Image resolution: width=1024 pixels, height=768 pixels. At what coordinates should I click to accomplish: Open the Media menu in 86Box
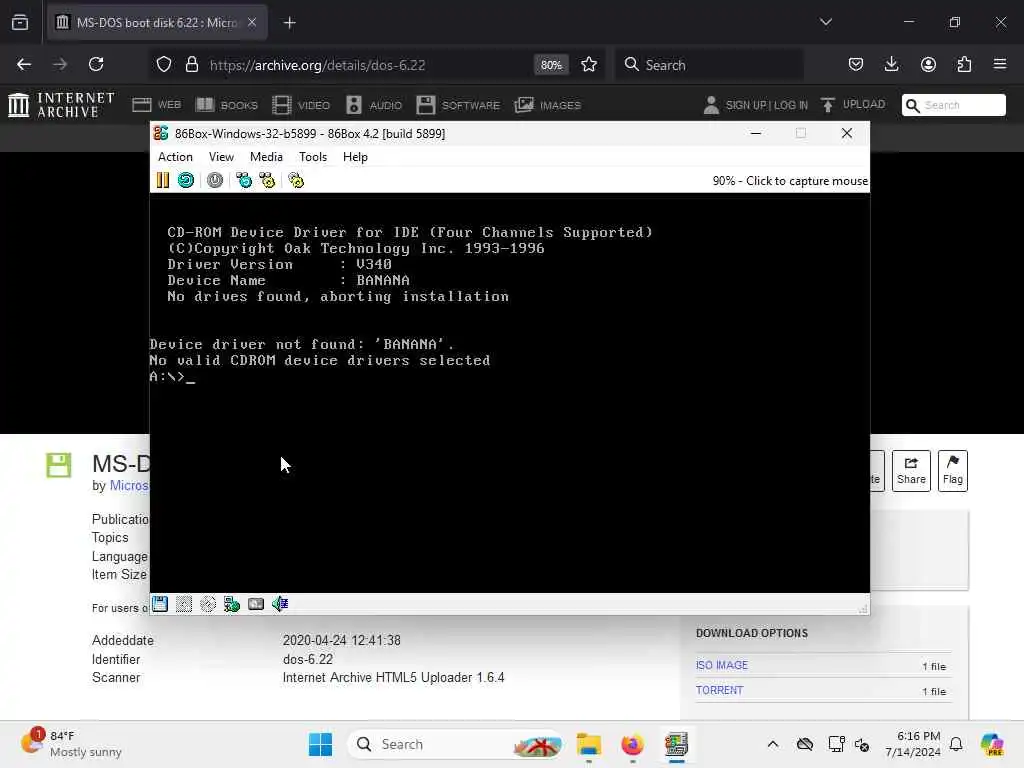(x=266, y=157)
